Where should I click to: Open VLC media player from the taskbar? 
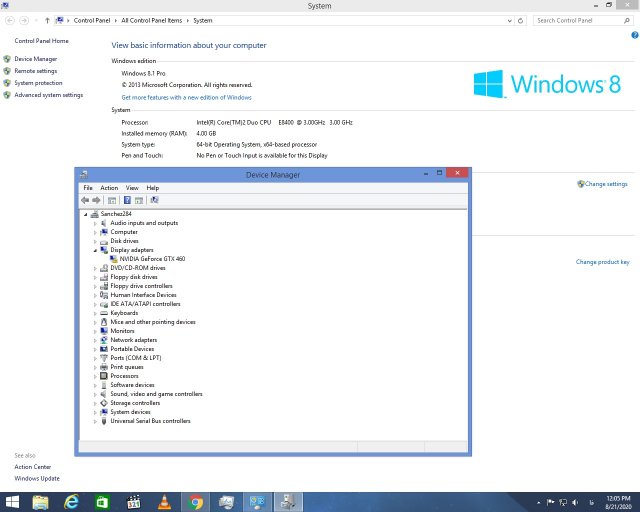(163, 501)
